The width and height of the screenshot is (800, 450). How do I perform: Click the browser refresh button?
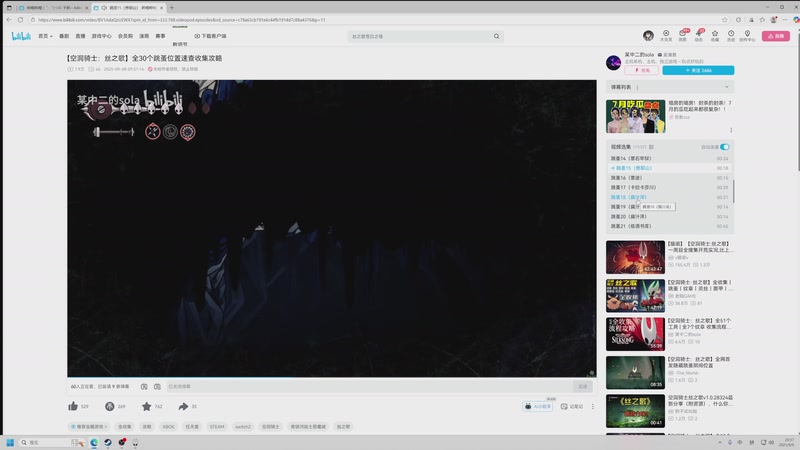coord(20,19)
